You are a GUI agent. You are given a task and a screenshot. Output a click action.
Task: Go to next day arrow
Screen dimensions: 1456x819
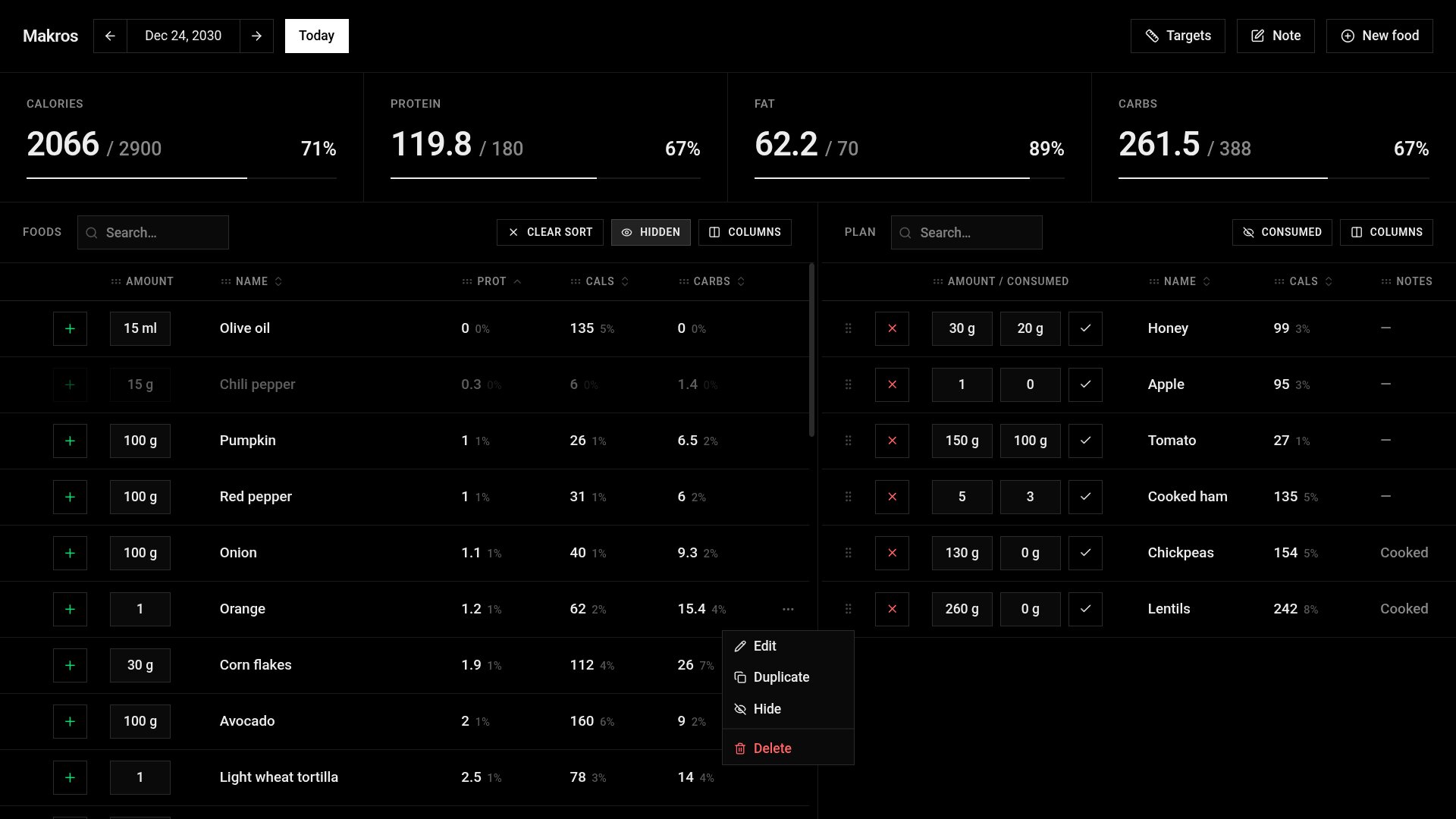click(x=256, y=36)
